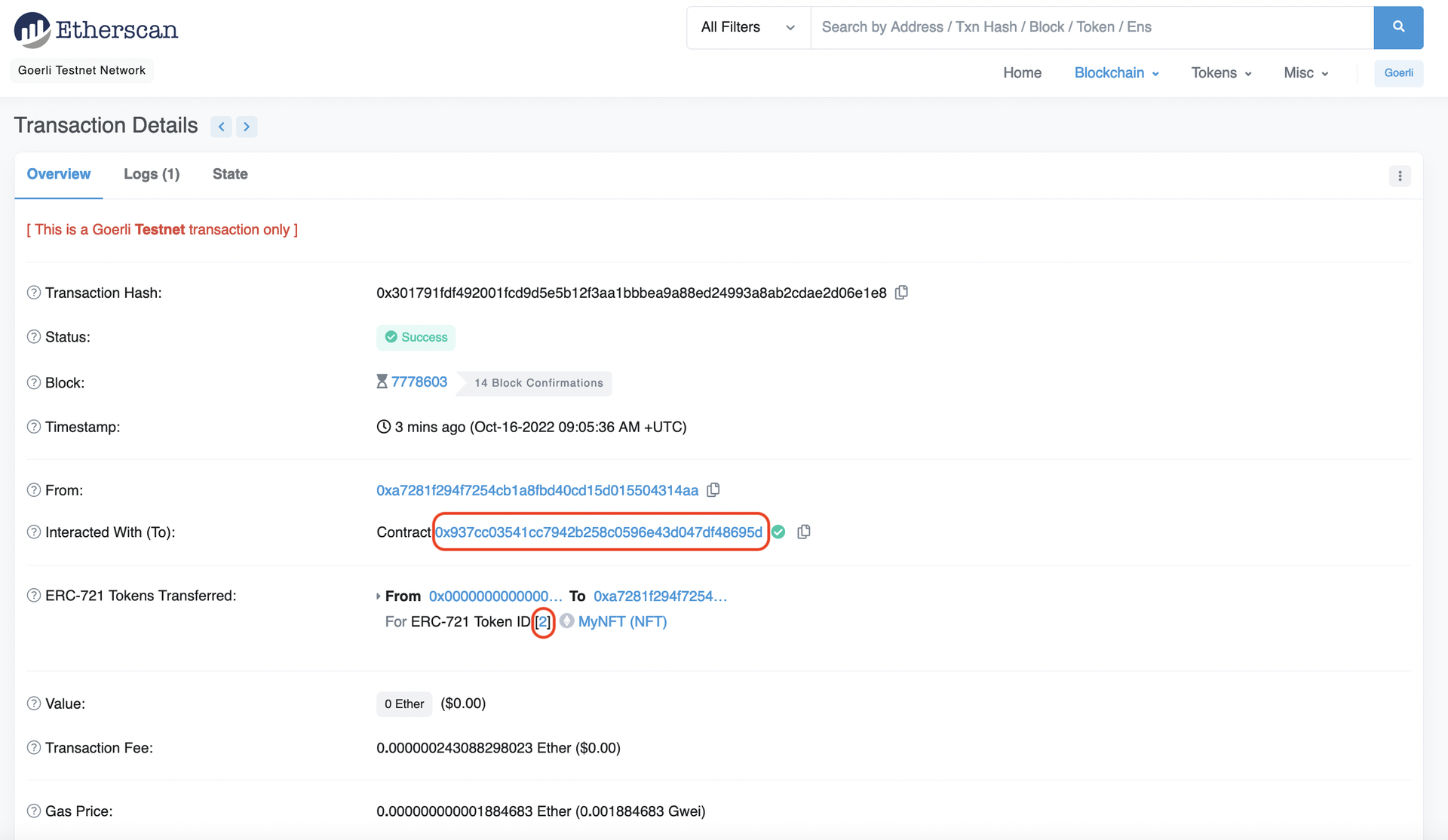Click the contract address hyperlink
This screenshot has height=840, width=1448.
(598, 532)
